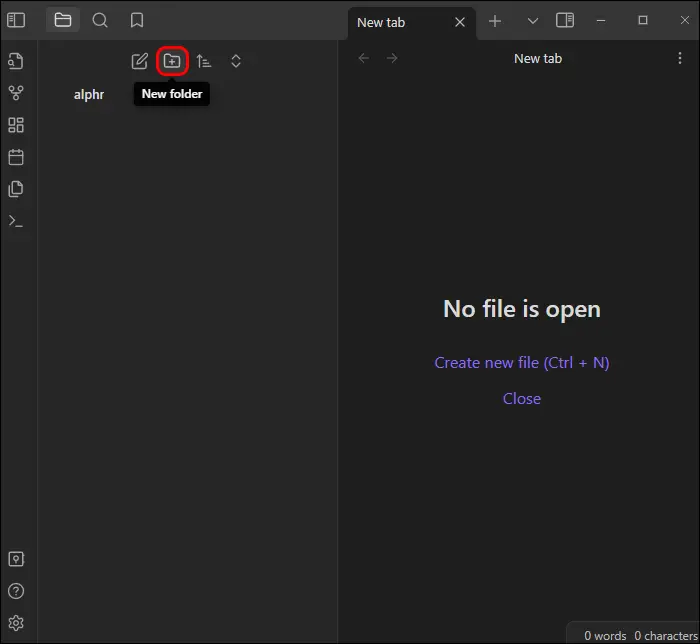700x644 pixels.
Task: Open graph view from ribbon
Action: point(16,93)
